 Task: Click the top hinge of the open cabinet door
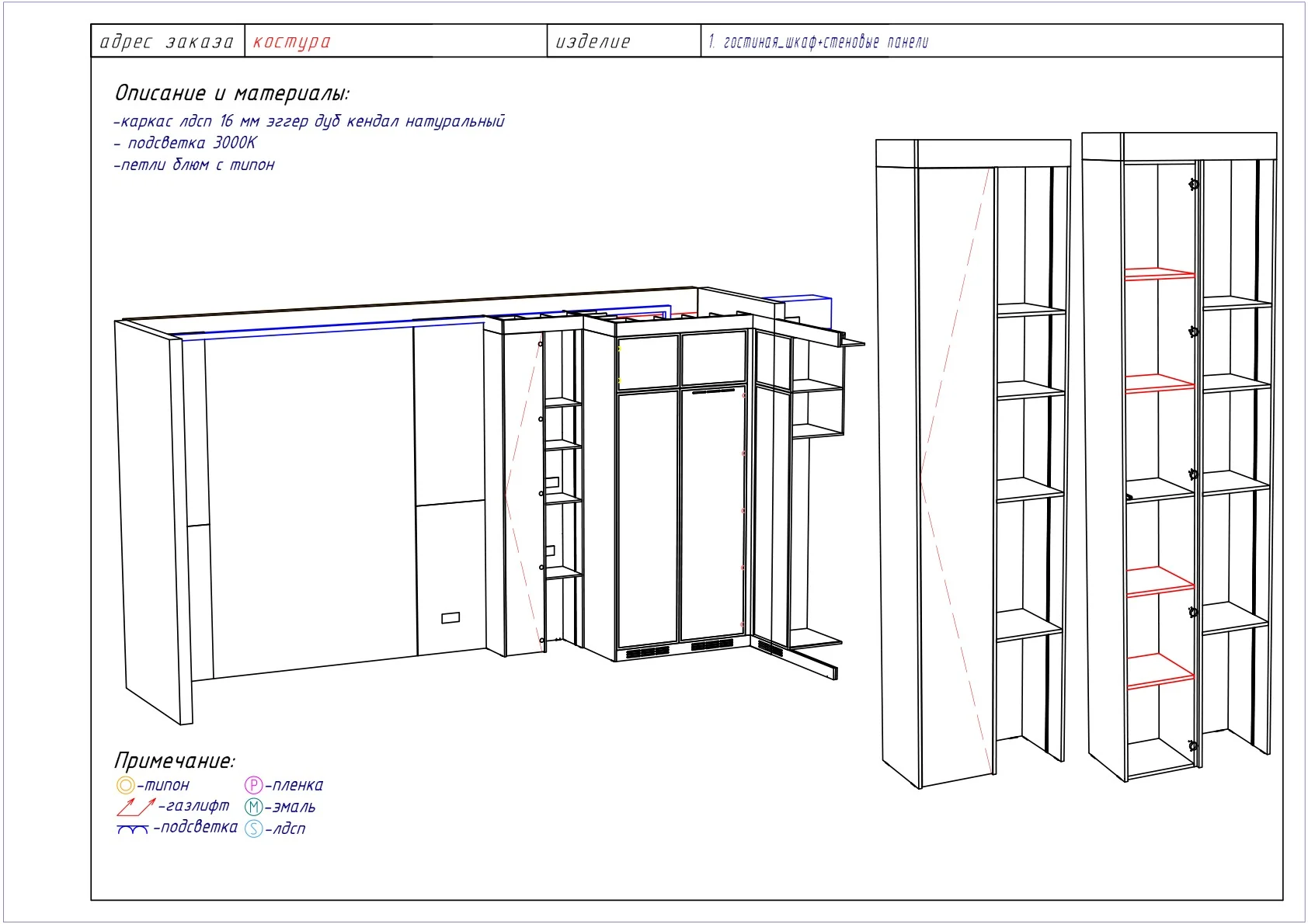coord(1194,185)
